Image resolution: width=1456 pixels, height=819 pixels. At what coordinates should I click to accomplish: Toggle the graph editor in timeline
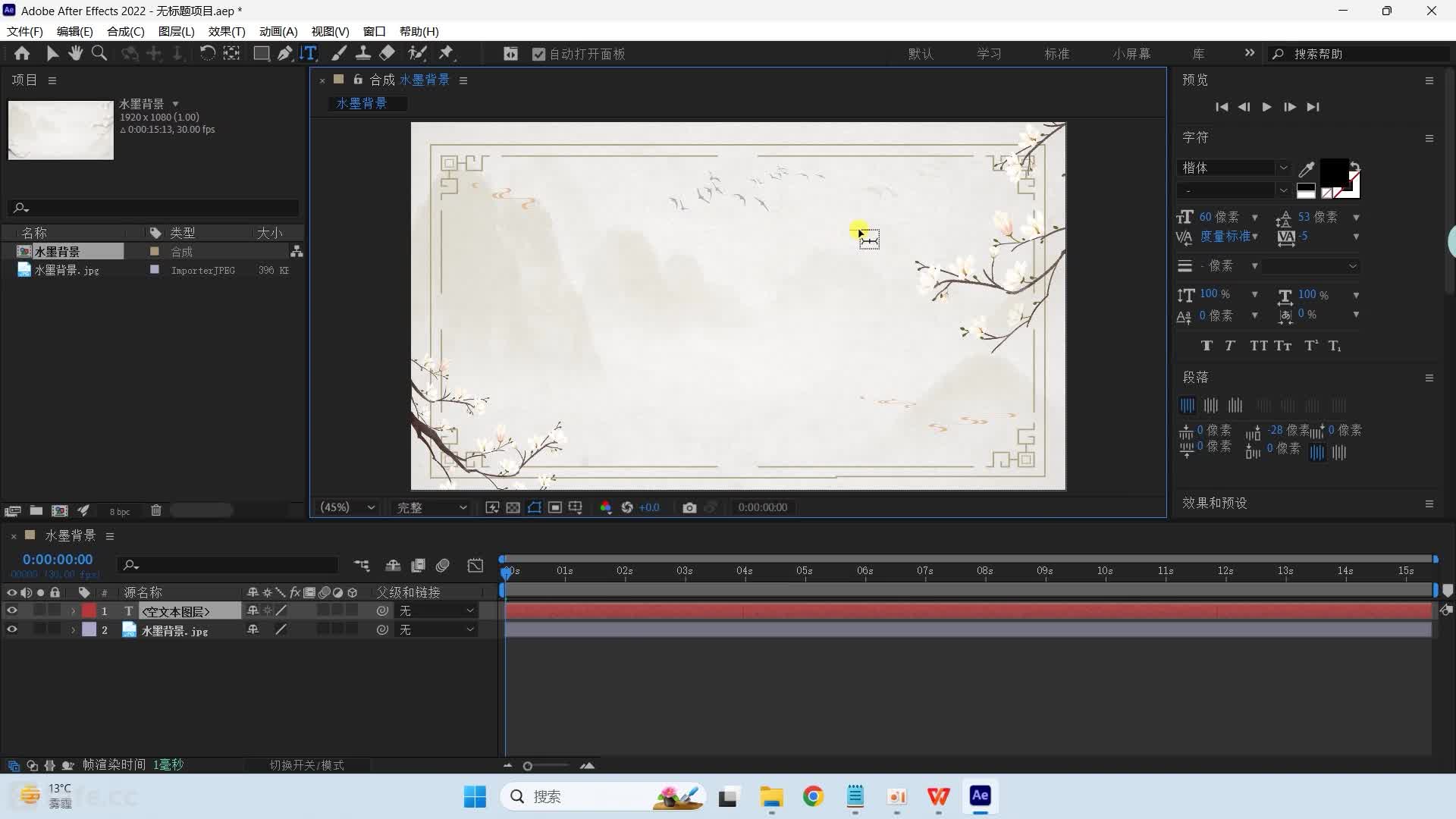[x=475, y=565]
